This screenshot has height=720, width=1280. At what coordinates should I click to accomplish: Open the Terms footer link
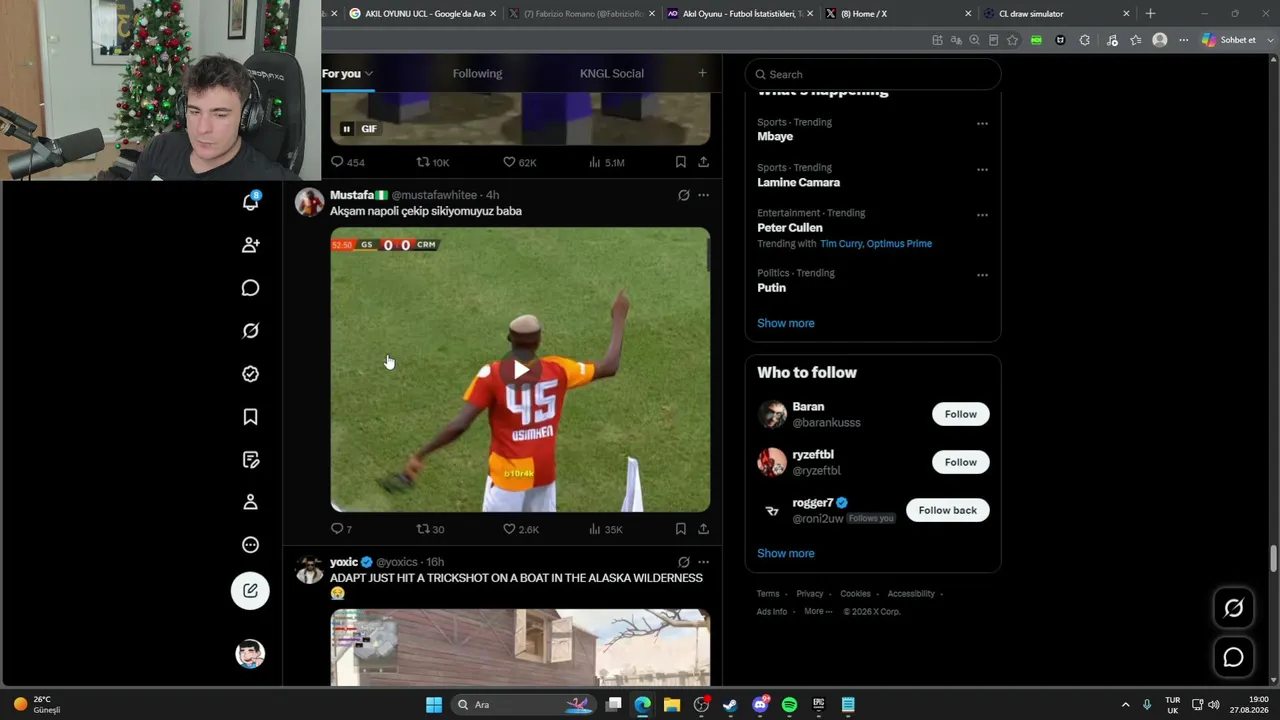pos(768,594)
